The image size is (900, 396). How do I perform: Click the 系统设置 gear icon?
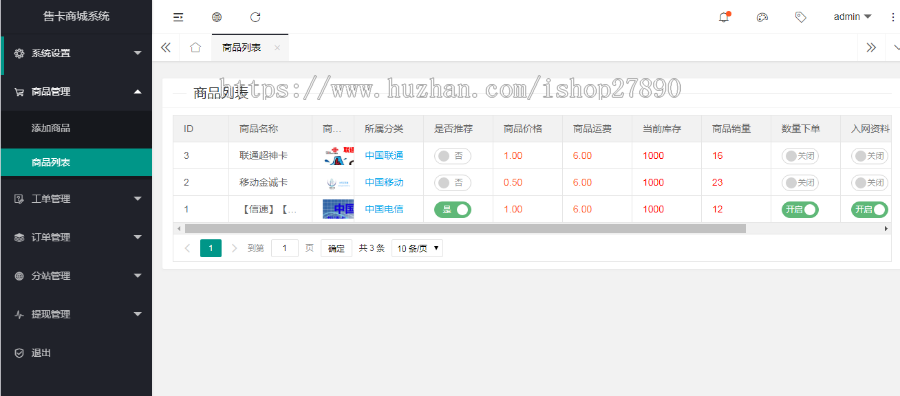coord(20,53)
